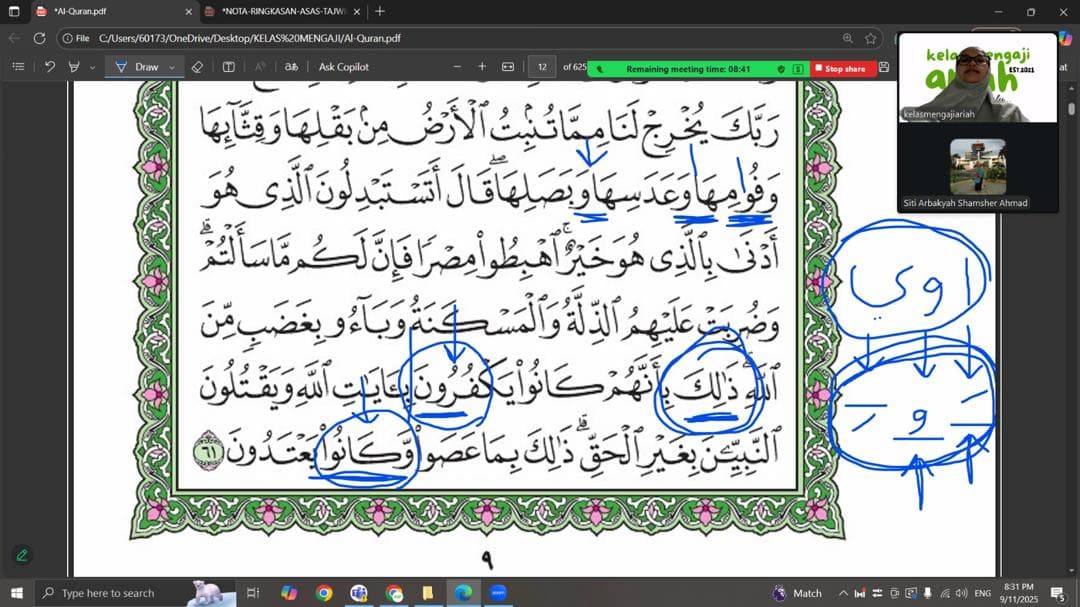
Task: Open Microsoft Teams from taskbar
Action: [x=359, y=593]
